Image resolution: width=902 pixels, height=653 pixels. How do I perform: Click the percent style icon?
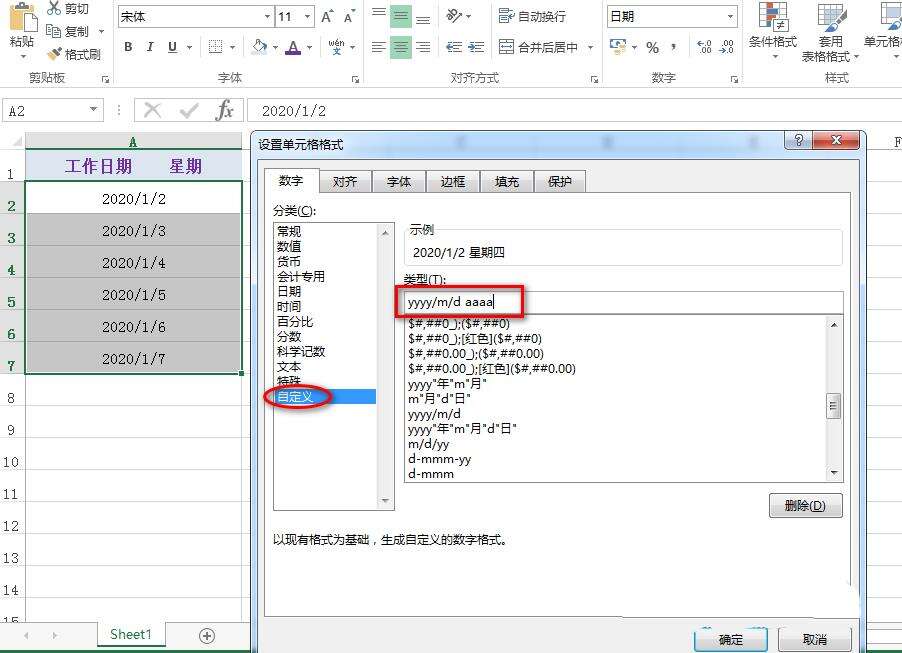pos(653,47)
